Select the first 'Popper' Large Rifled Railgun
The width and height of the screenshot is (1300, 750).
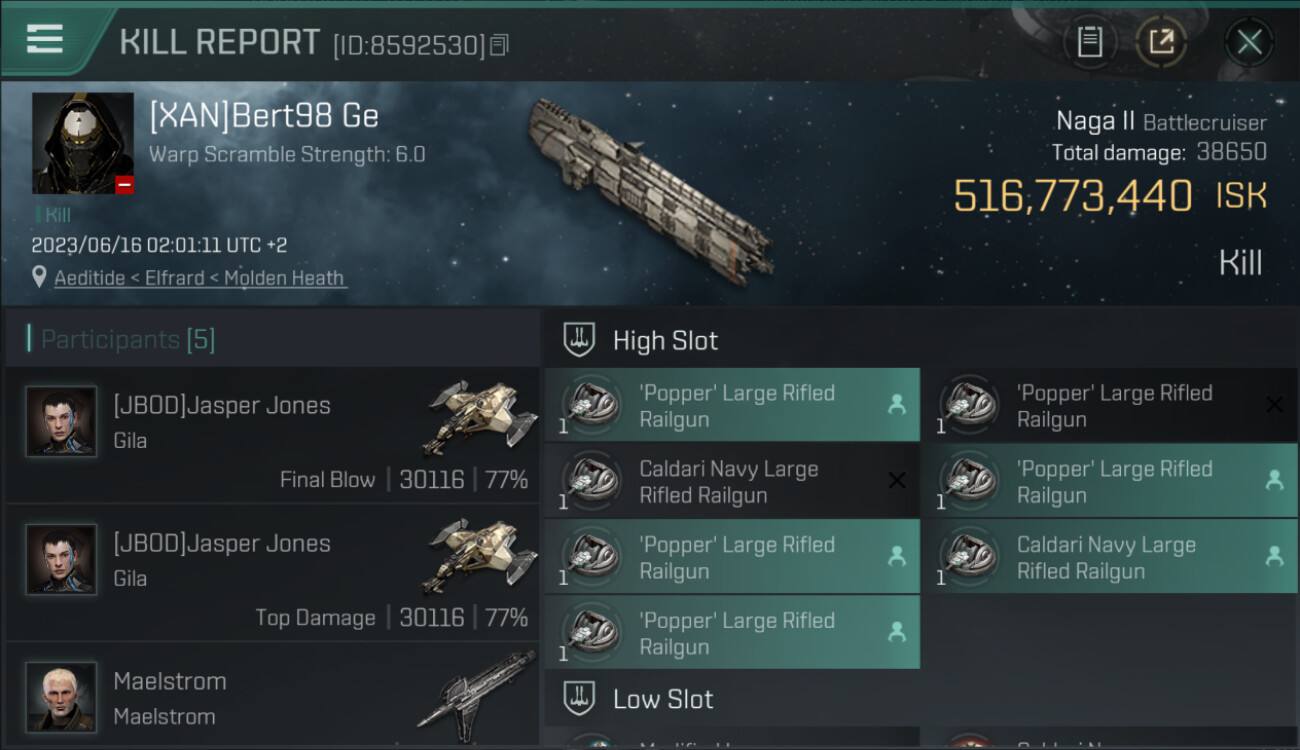click(x=732, y=405)
